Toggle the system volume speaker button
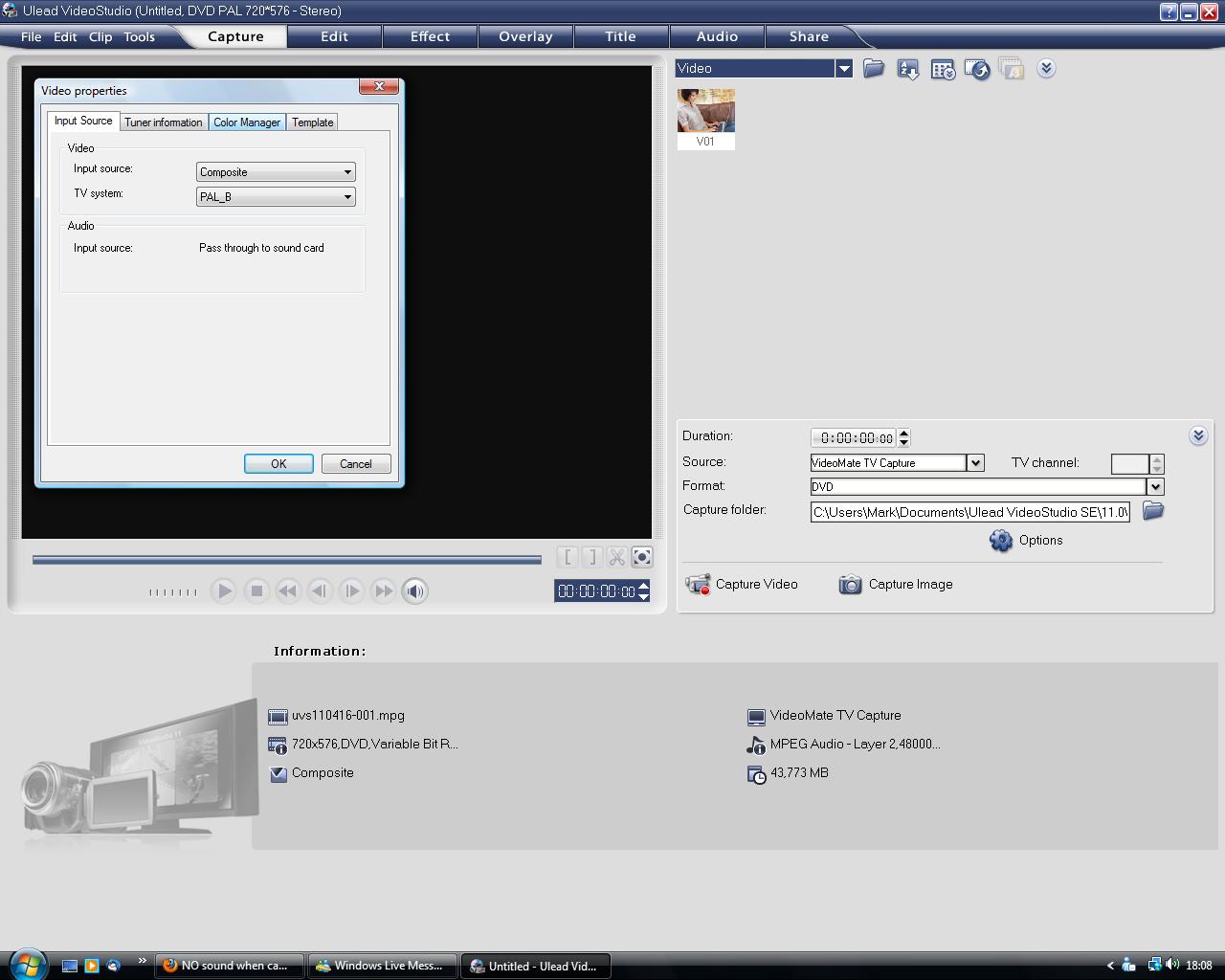The height and width of the screenshot is (980, 1225). [414, 590]
